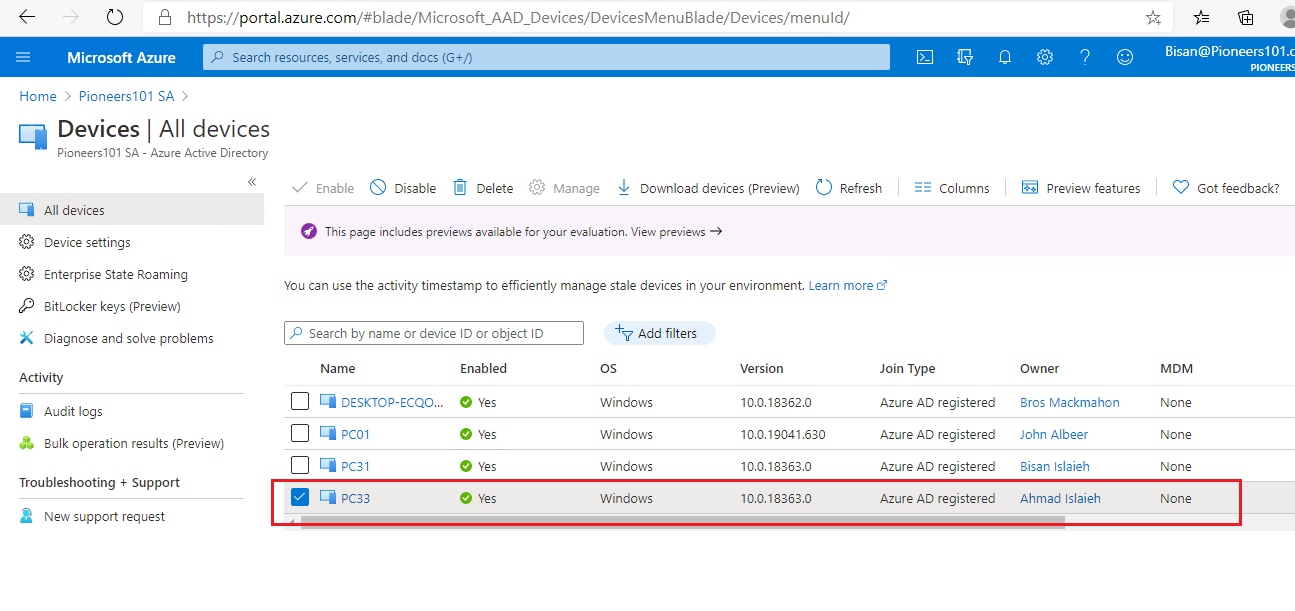Open owner Bros Mackmahon
This screenshot has height=611, width=1295.
tap(1070, 402)
